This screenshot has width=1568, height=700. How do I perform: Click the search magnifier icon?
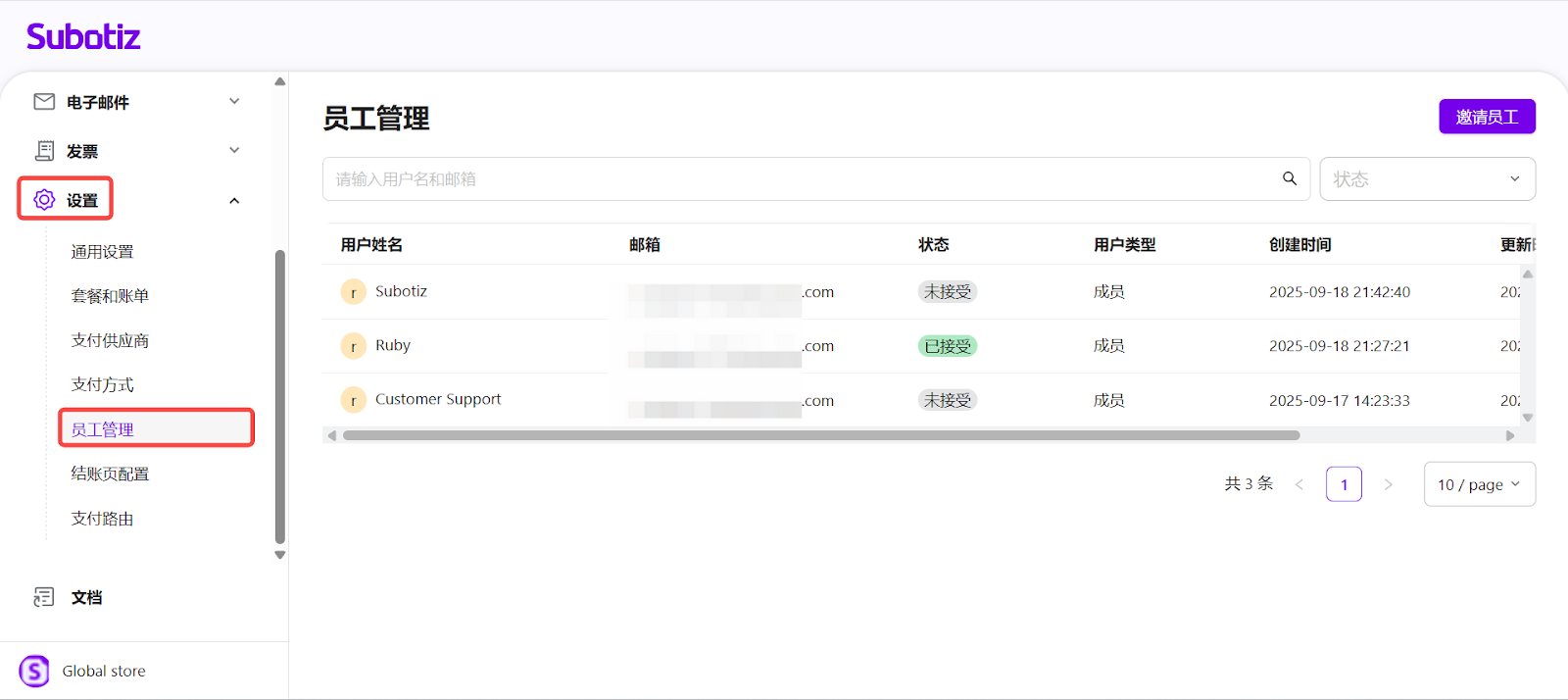[1290, 178]
